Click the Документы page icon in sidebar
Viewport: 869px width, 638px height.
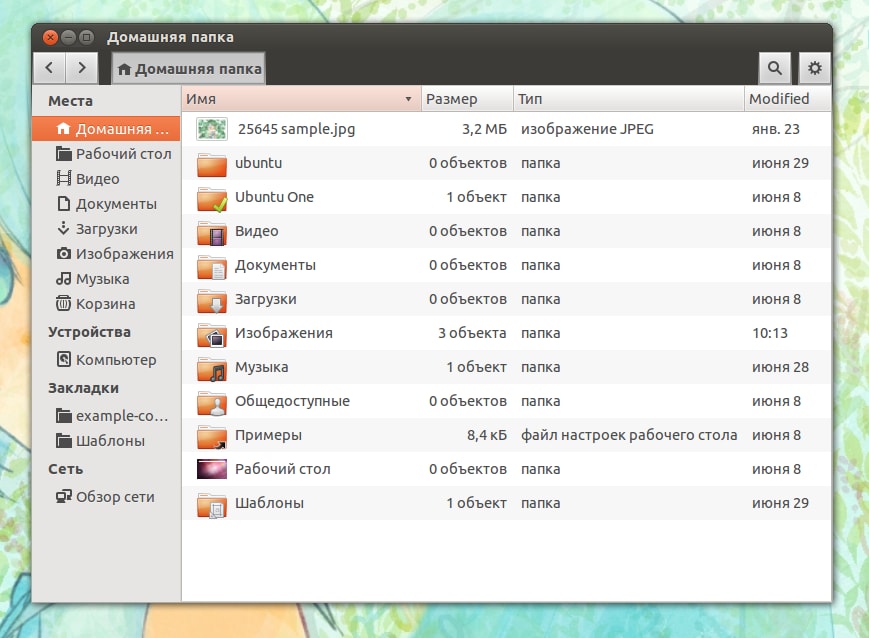(x=64, y=203)
